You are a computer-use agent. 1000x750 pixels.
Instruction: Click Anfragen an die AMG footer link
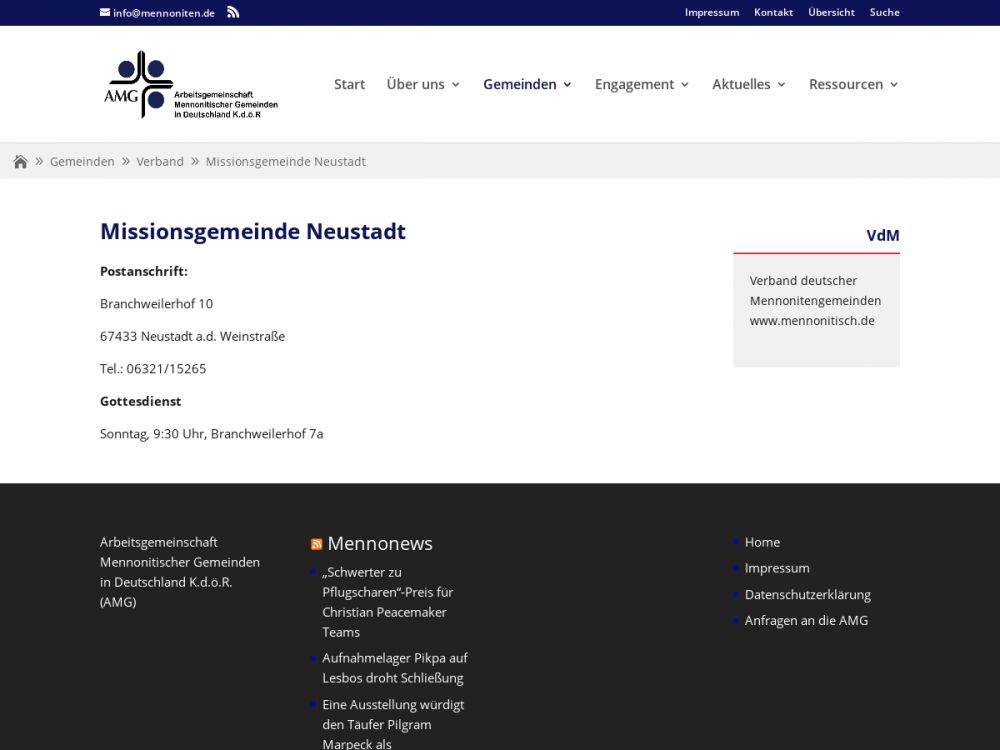(806, 621)
